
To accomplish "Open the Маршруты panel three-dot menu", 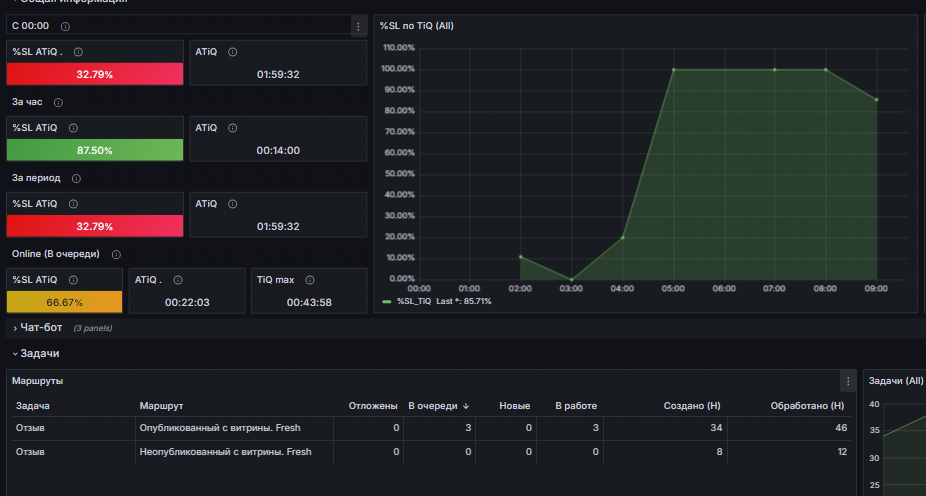I will pos(848,381).
